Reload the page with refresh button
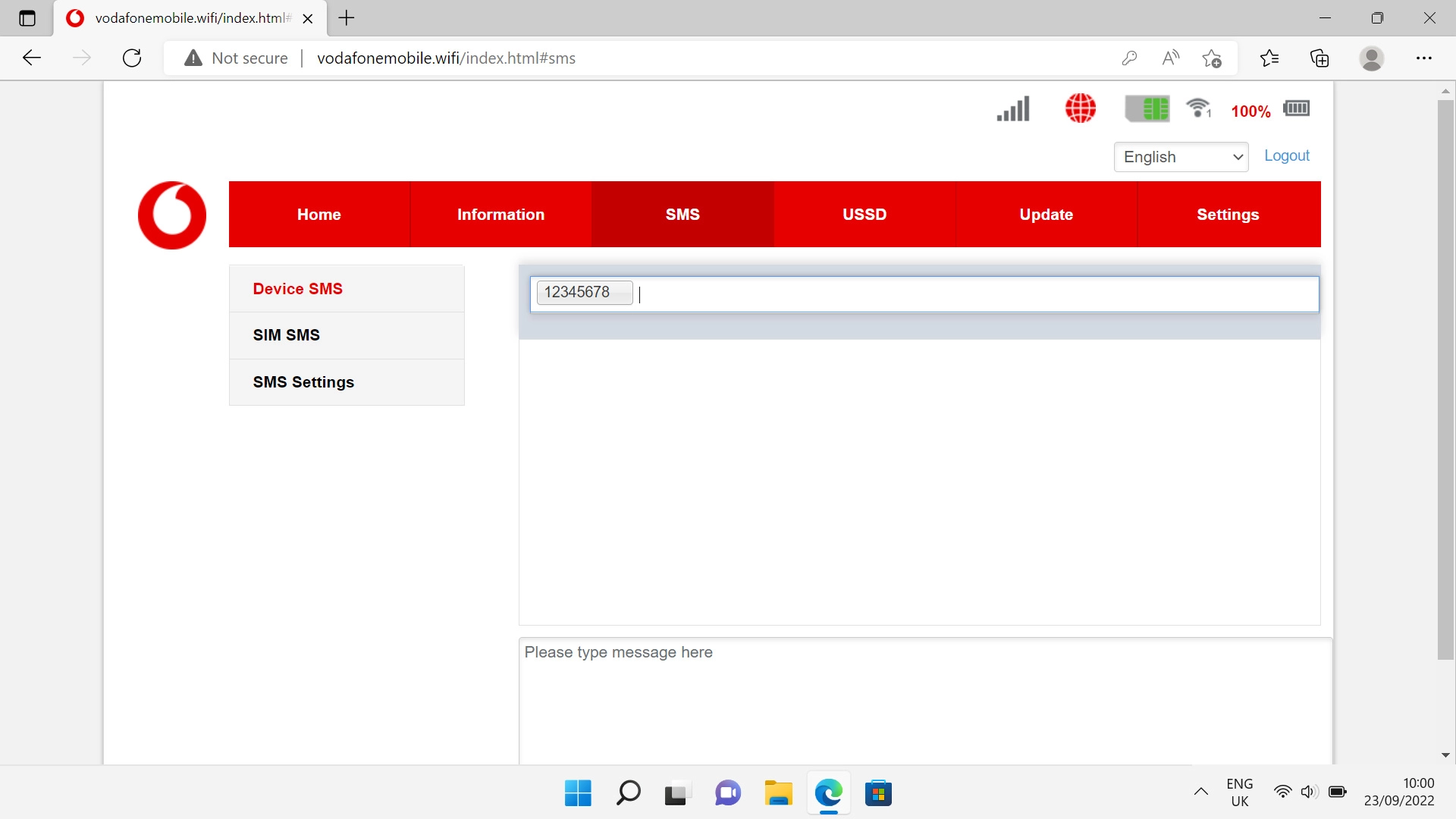Screen dimensions: 1456x819 [132, 58]
